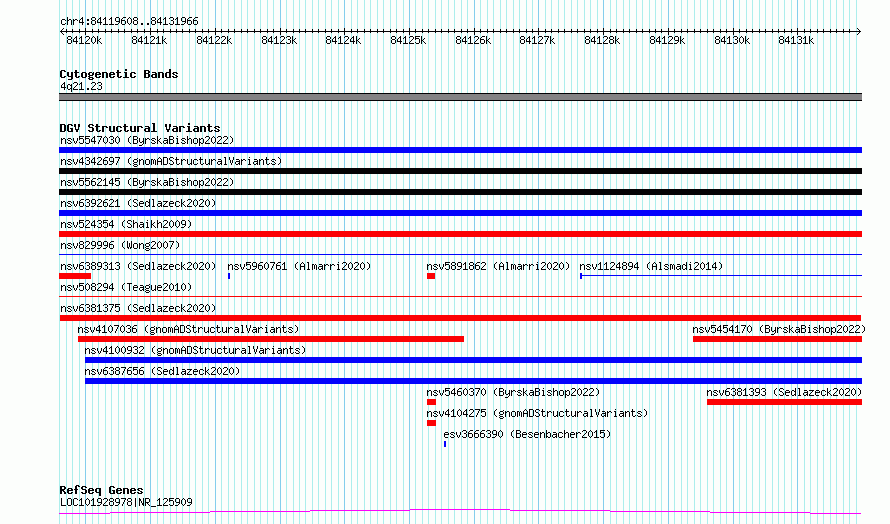Select the nsv6381393 (Sedlazeck2020) label
Screen dimensions: 890x524
tap(784, 392)
